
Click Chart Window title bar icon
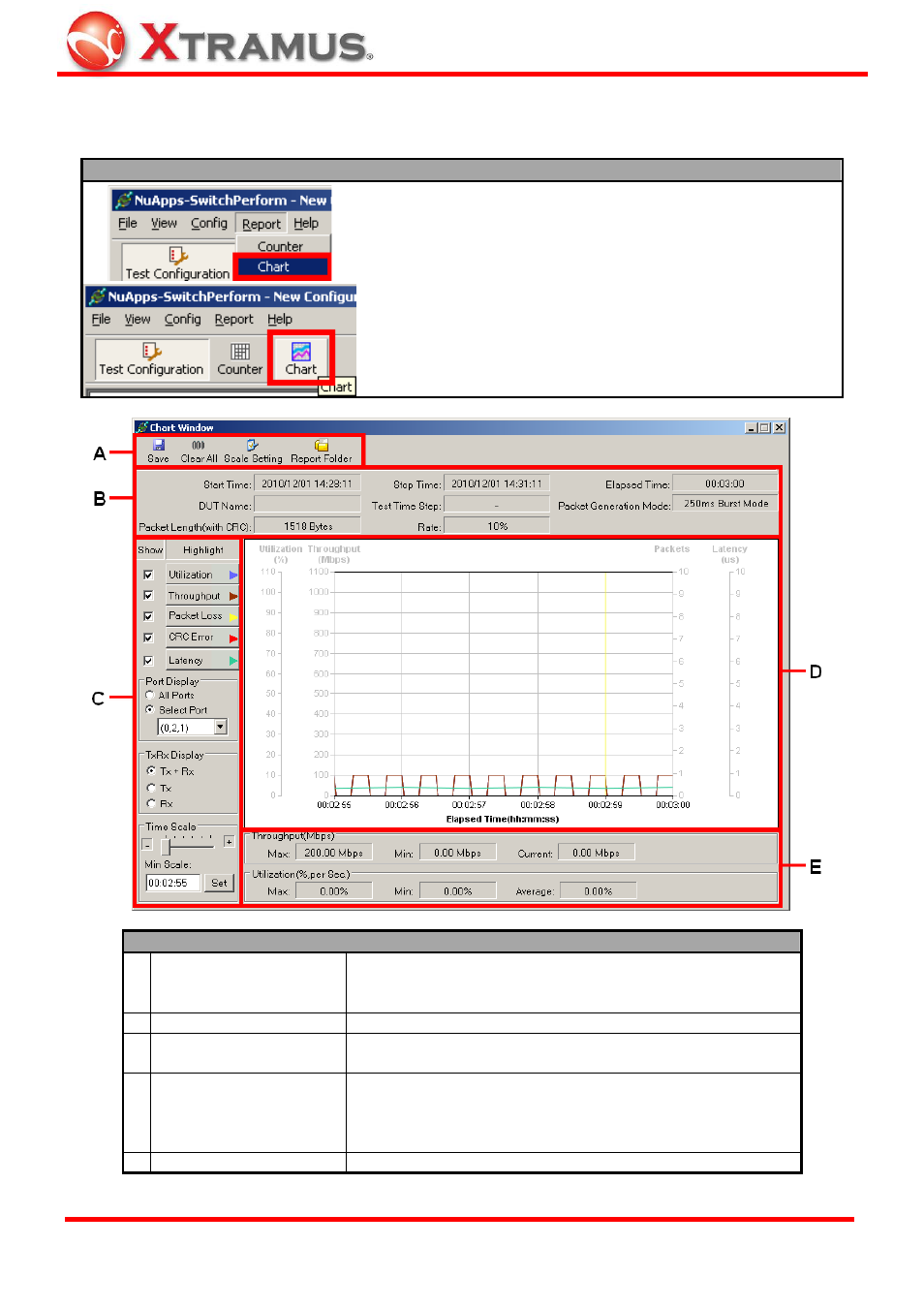141,427
